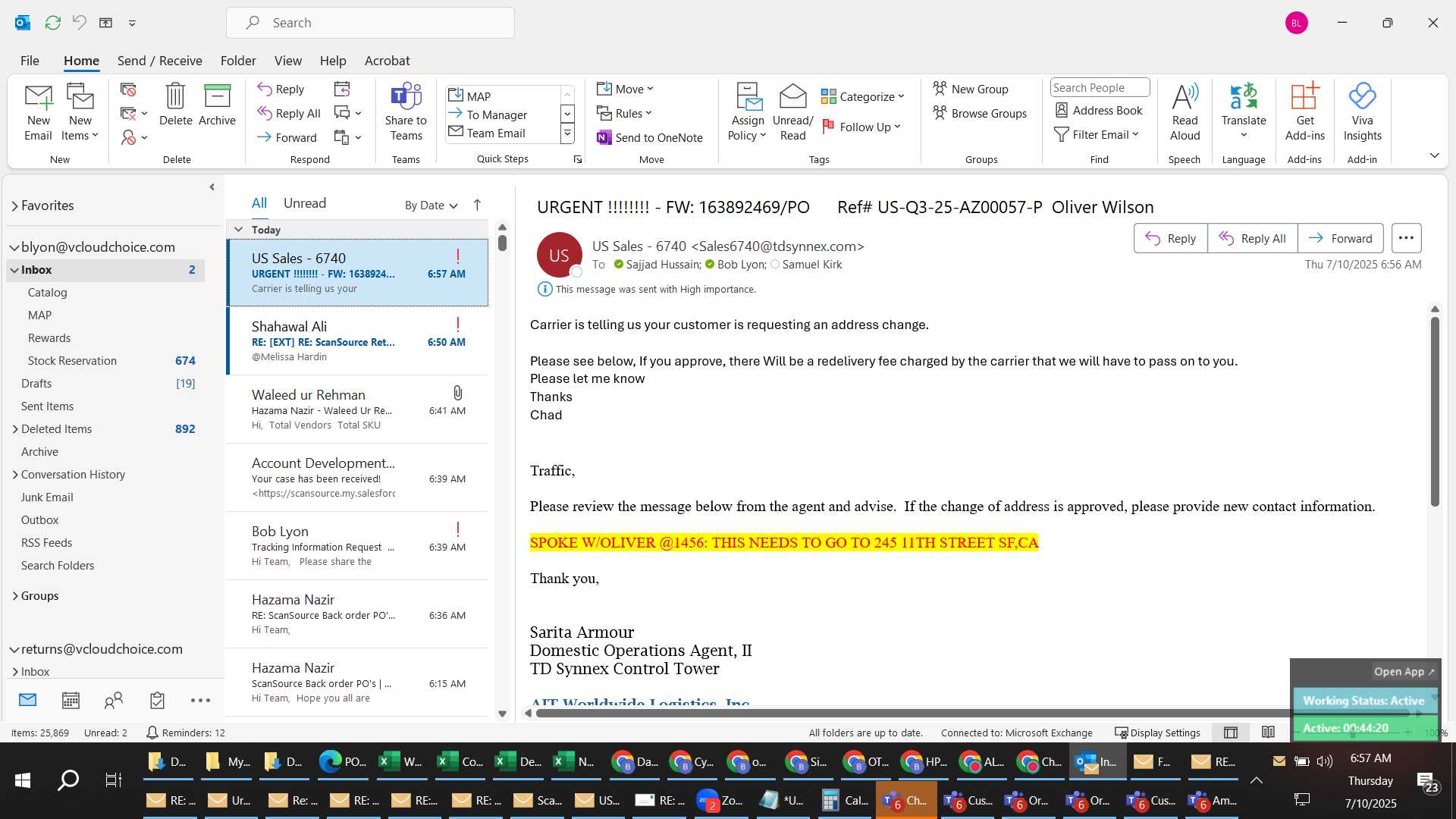
Task: Click Get Add-ins icon
Action: (1304, 112)
